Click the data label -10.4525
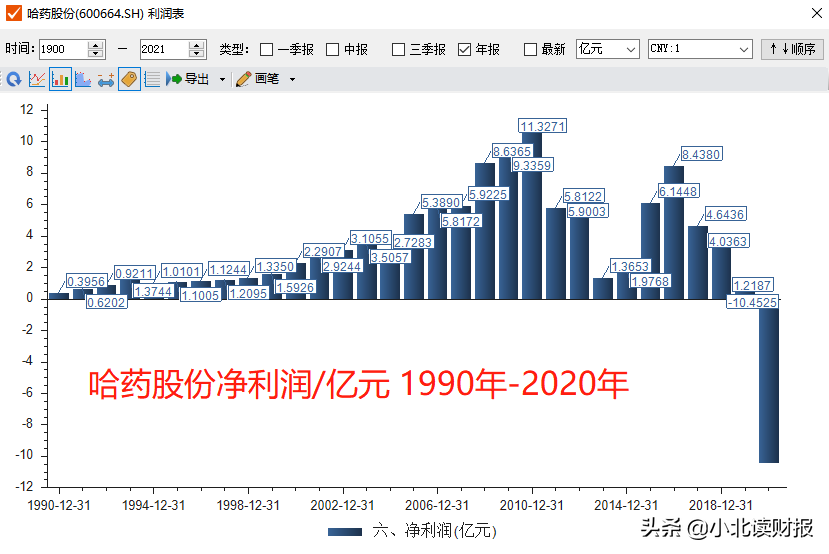 752,302
